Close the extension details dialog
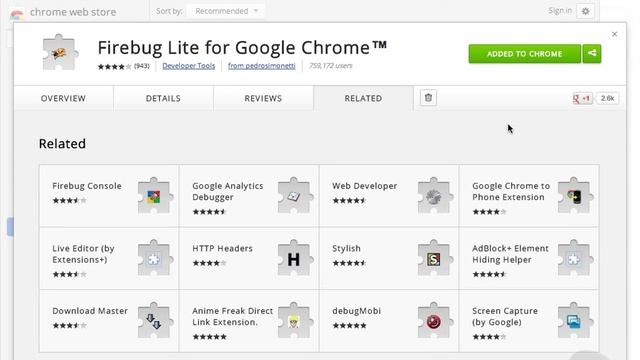The height and width of the screenshot is (360, 640). [614, 34]
